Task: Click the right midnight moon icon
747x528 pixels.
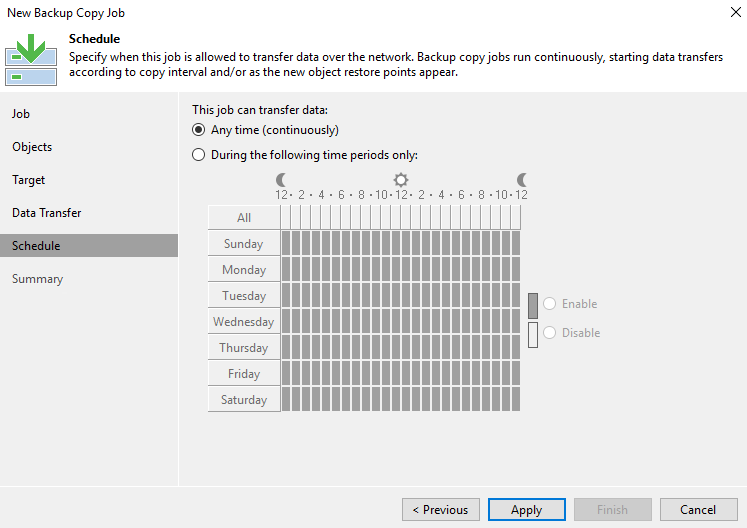Action: point(522,180)
